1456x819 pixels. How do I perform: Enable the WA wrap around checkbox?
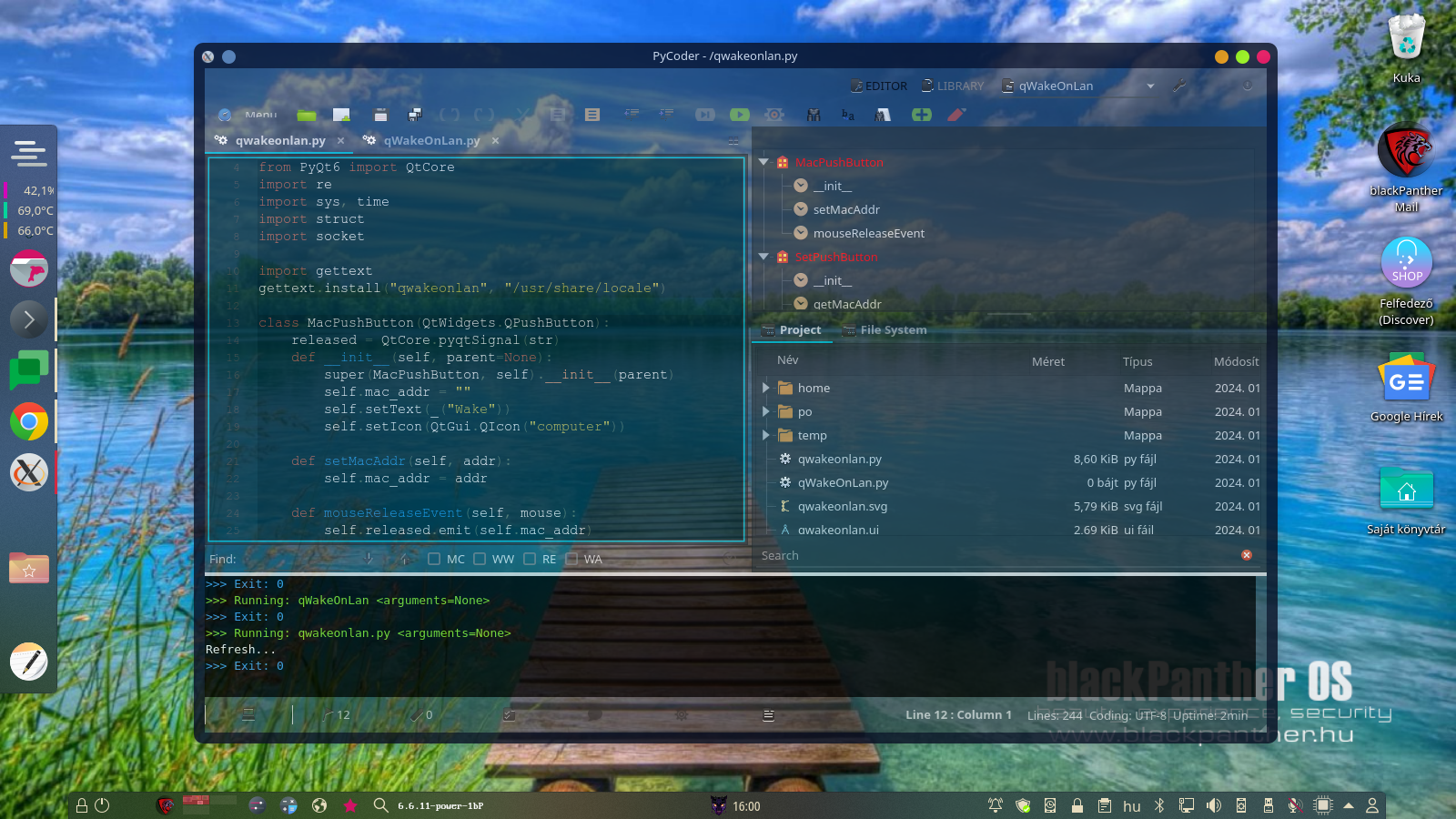(571, 559)
